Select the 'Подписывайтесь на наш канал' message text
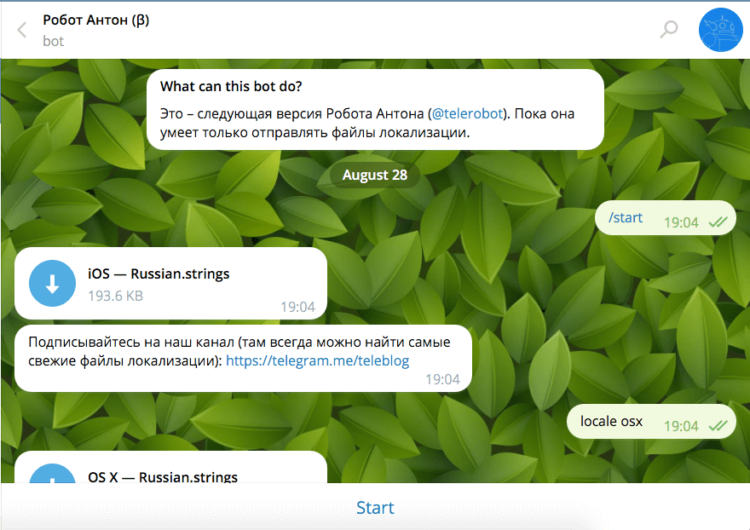This screenshot has width=750, height=530. click(x=239, y=351)
